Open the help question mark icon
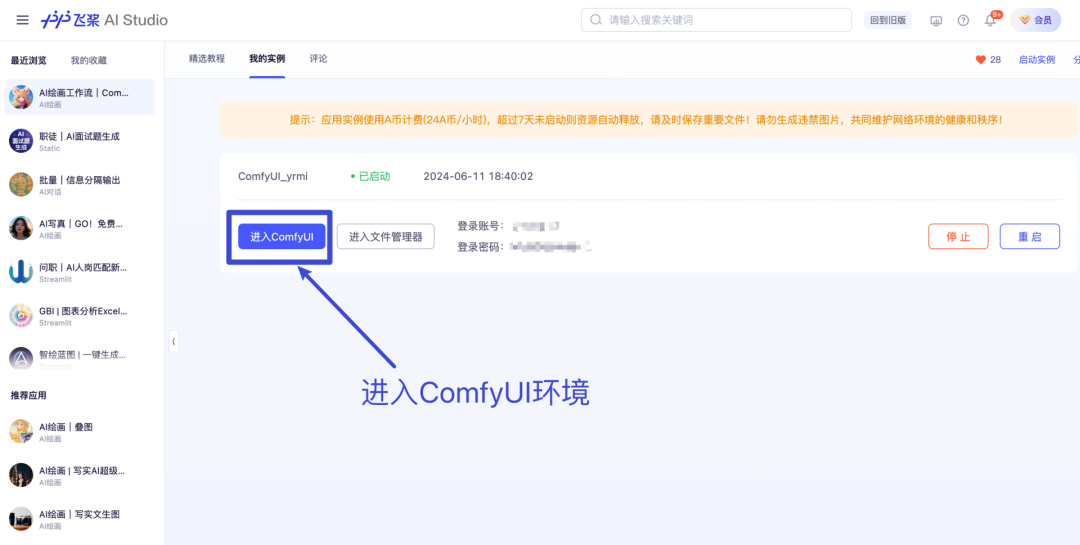Viewport: 1080px width, 545px height. (963, 21)
